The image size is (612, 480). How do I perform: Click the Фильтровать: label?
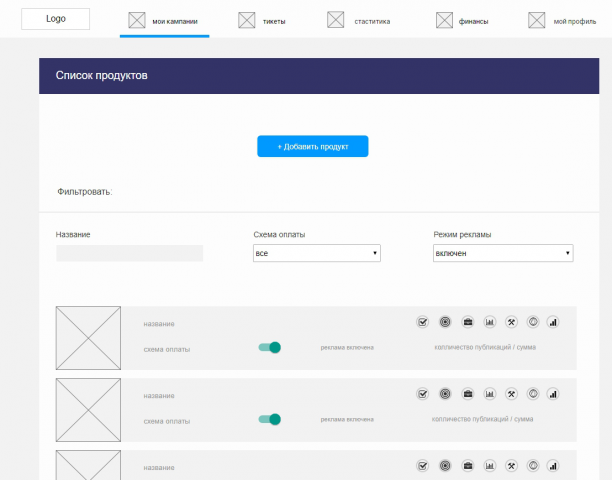[x=85, y=192]
